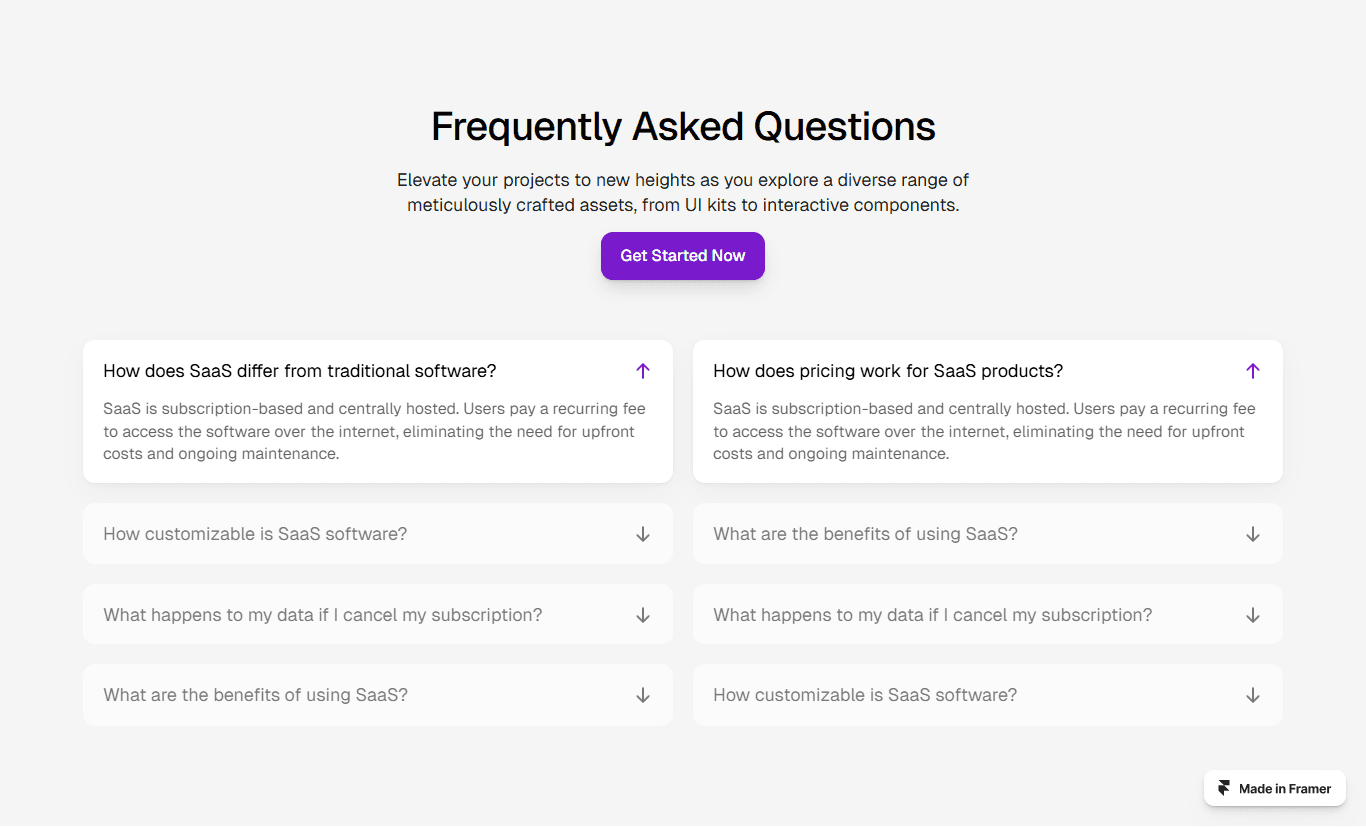
Task: Click the purple up arrow beside the pricing question
Action: tap(1253, 371)
